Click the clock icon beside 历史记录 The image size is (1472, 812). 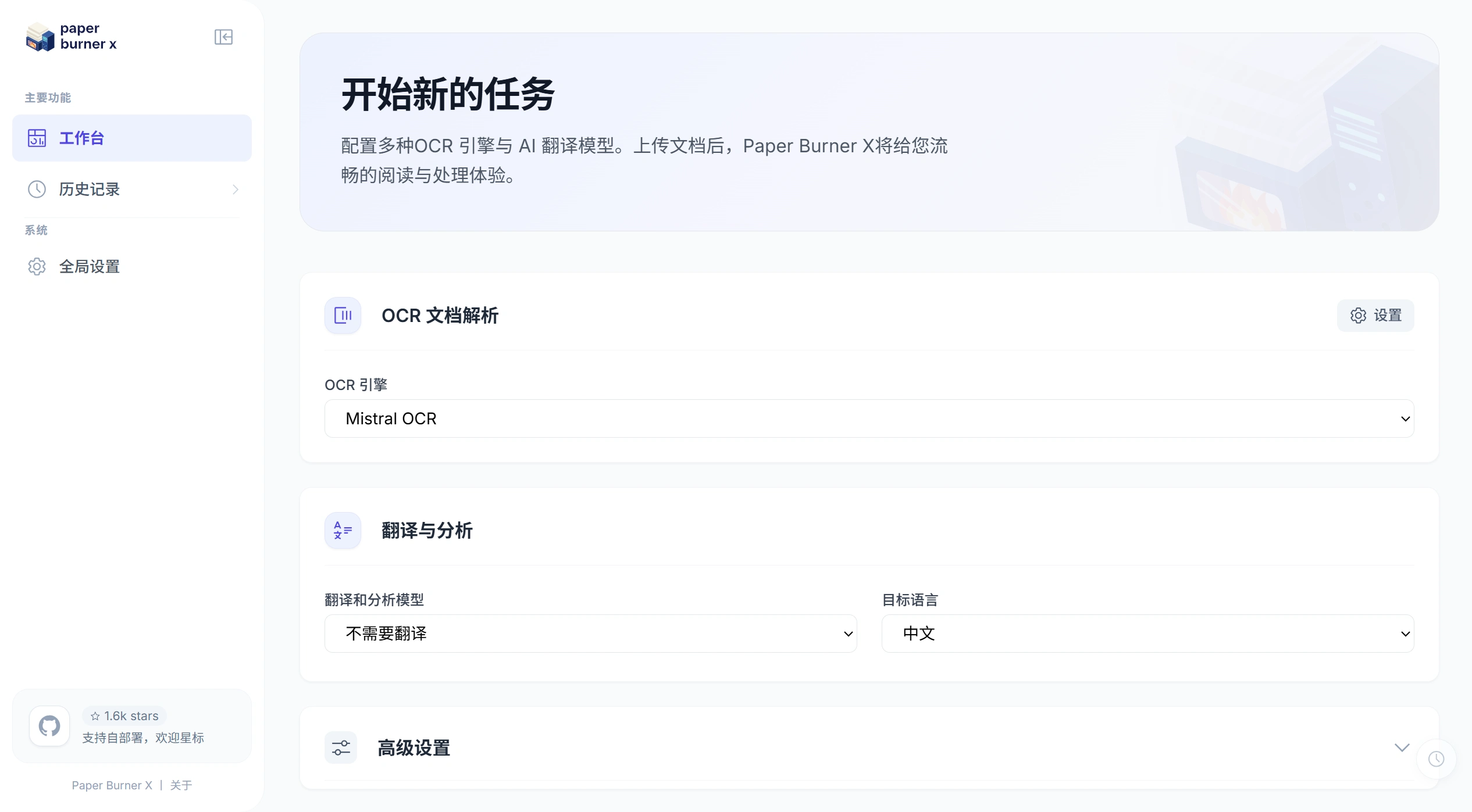(x=37, y=189)
